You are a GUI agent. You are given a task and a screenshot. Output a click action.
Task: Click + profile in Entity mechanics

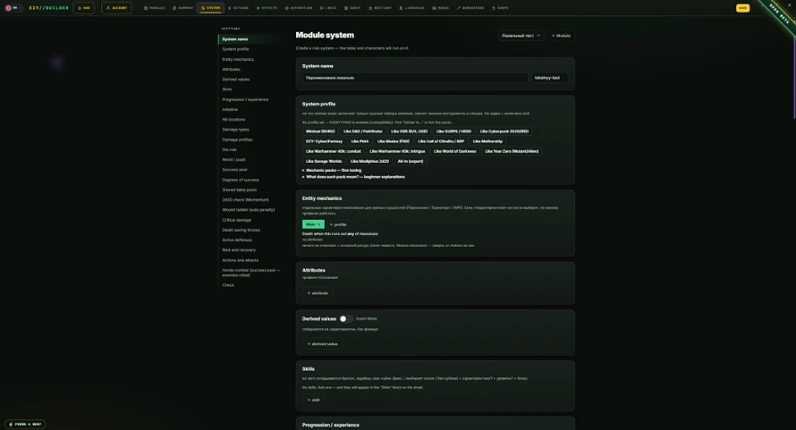point(338,224)
